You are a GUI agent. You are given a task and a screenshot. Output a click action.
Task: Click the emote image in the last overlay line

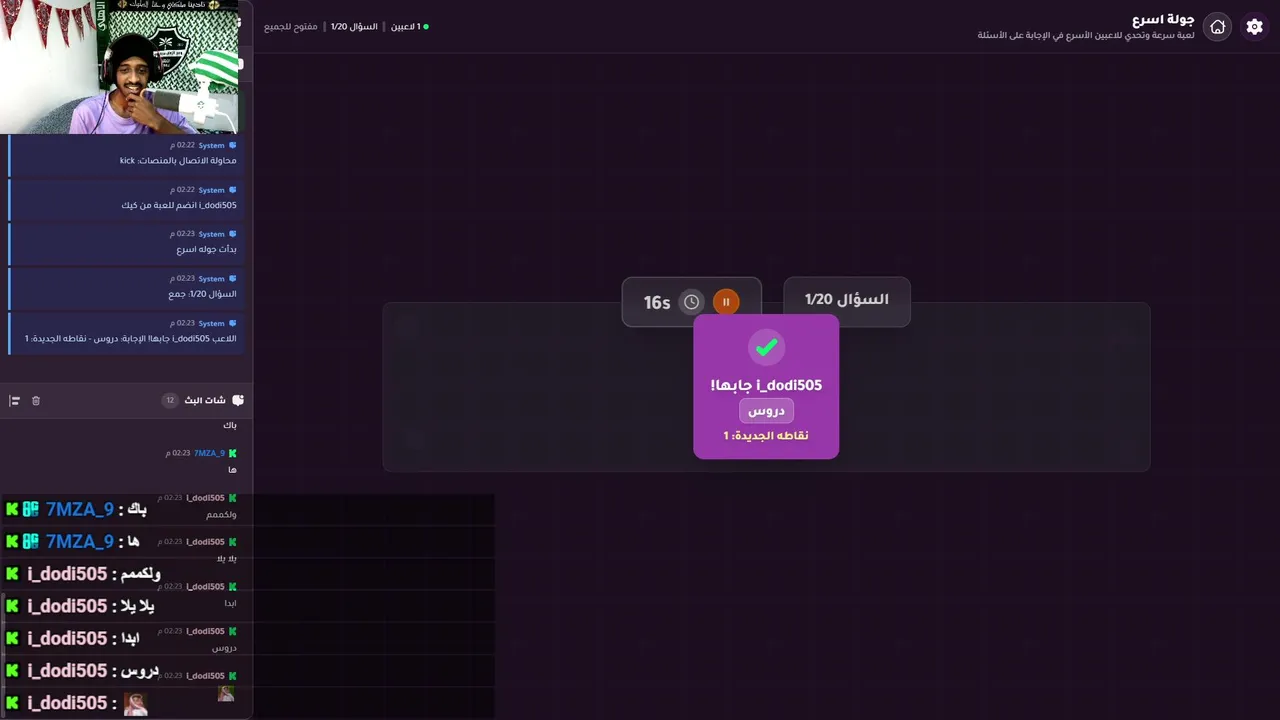pyautogui.click(x=135, y=703)
